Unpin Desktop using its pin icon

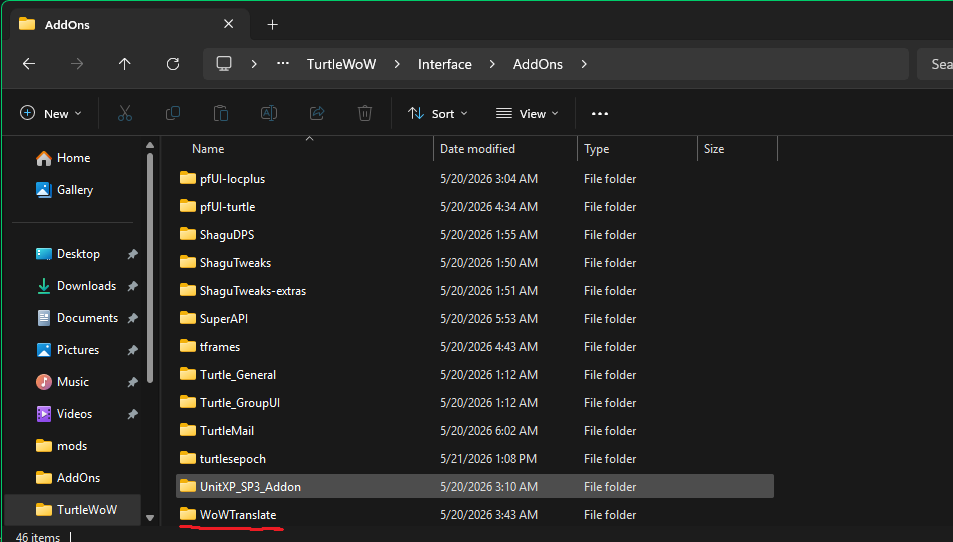point(132,254)
